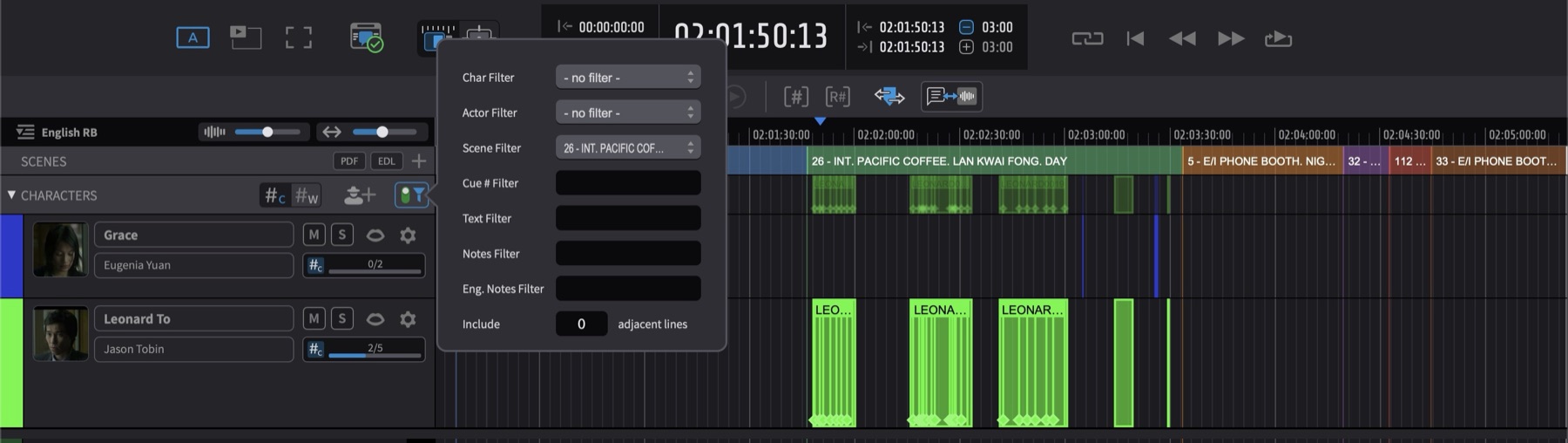This screenshot has width=1568, height=443.
Task: Edit the Leonard To name field
Action: pos(193,318)
